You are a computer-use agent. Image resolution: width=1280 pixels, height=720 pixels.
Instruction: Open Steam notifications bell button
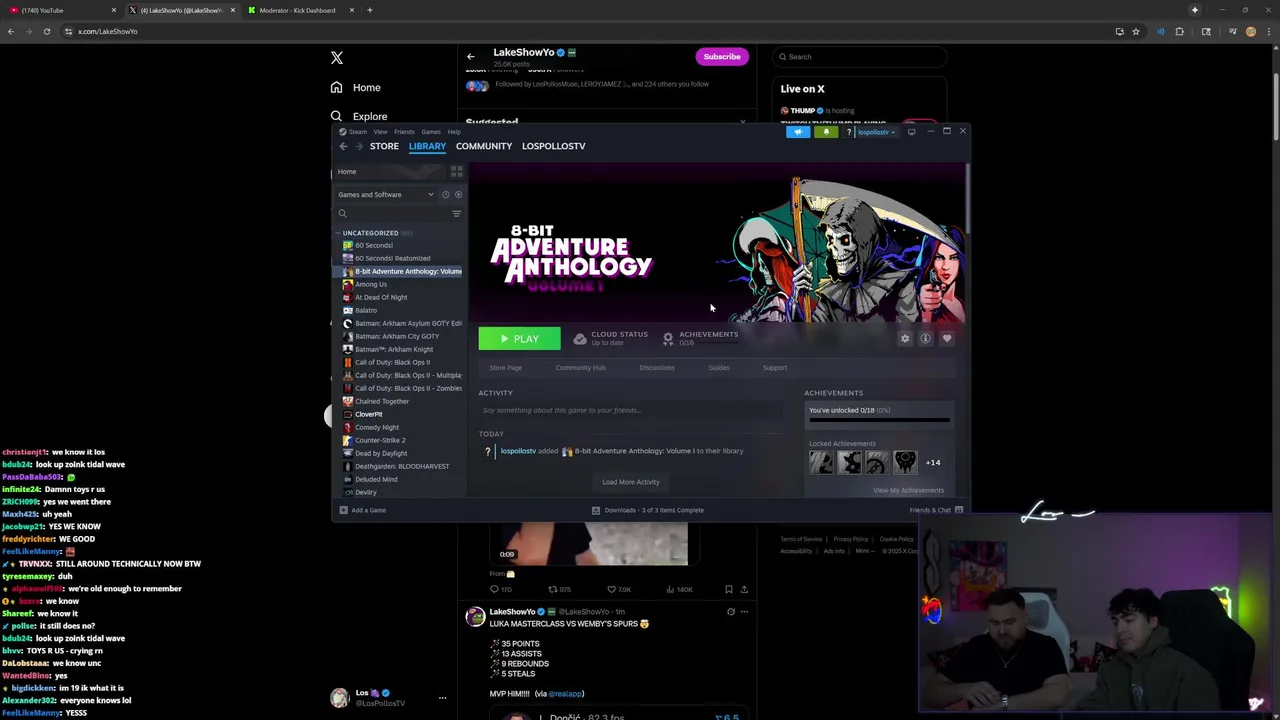(x=826, y=132)
